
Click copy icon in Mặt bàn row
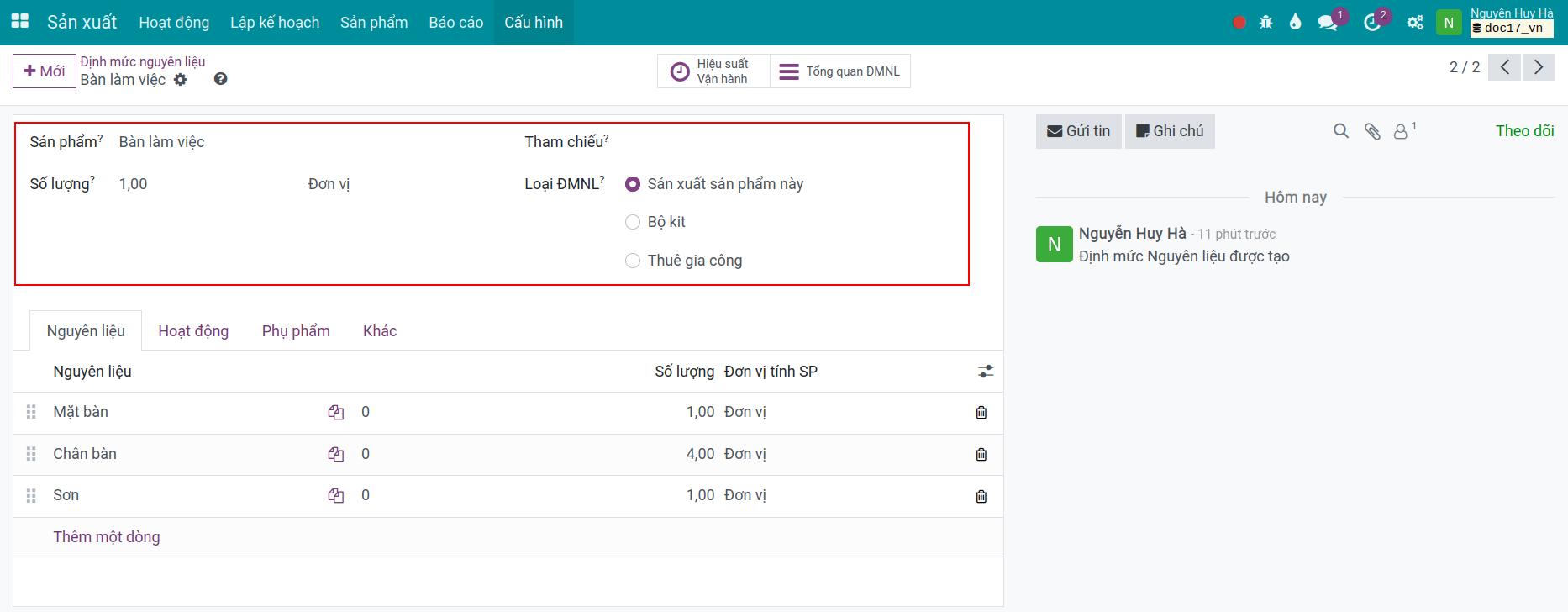pos(336,413)
